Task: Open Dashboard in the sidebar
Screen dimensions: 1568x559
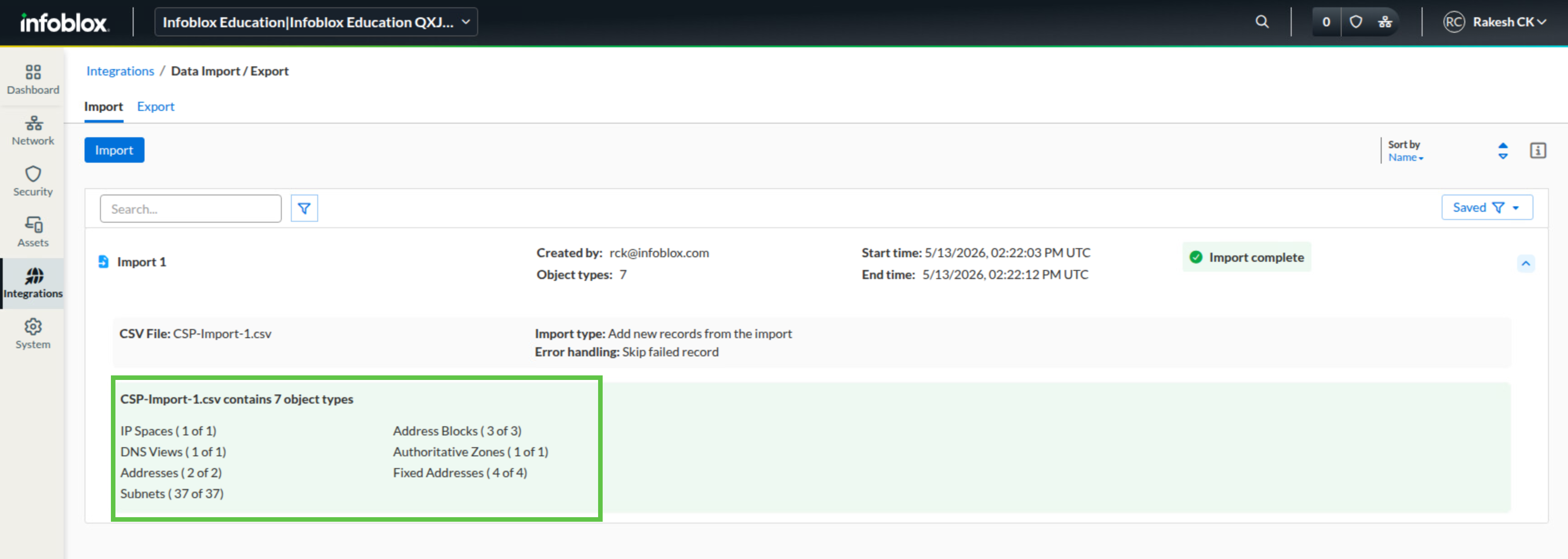Action: pos(33,80)
